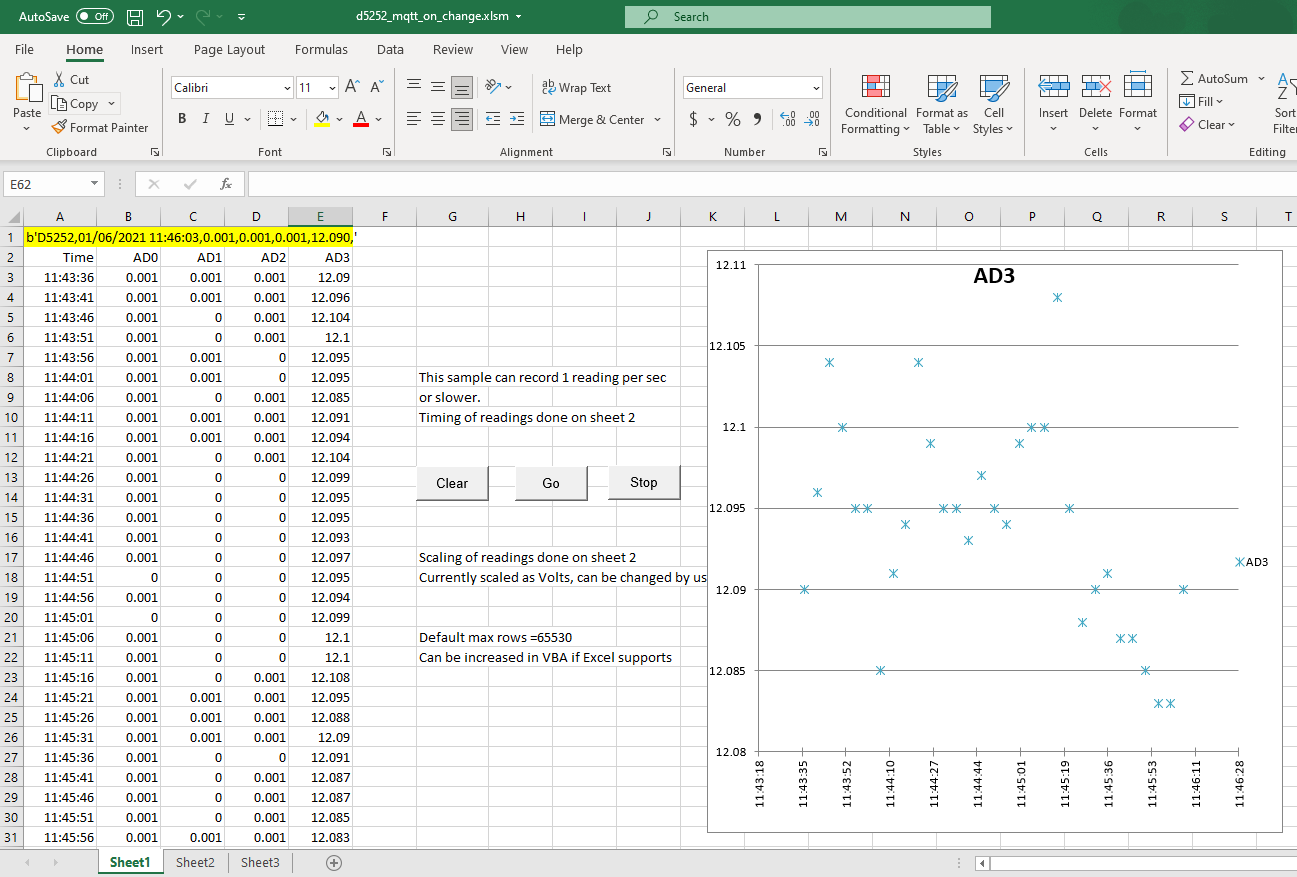Viewport: 1297px width, 877px height.
Task: Switch to the Insert tab
Action: click(x=147, y=49)
